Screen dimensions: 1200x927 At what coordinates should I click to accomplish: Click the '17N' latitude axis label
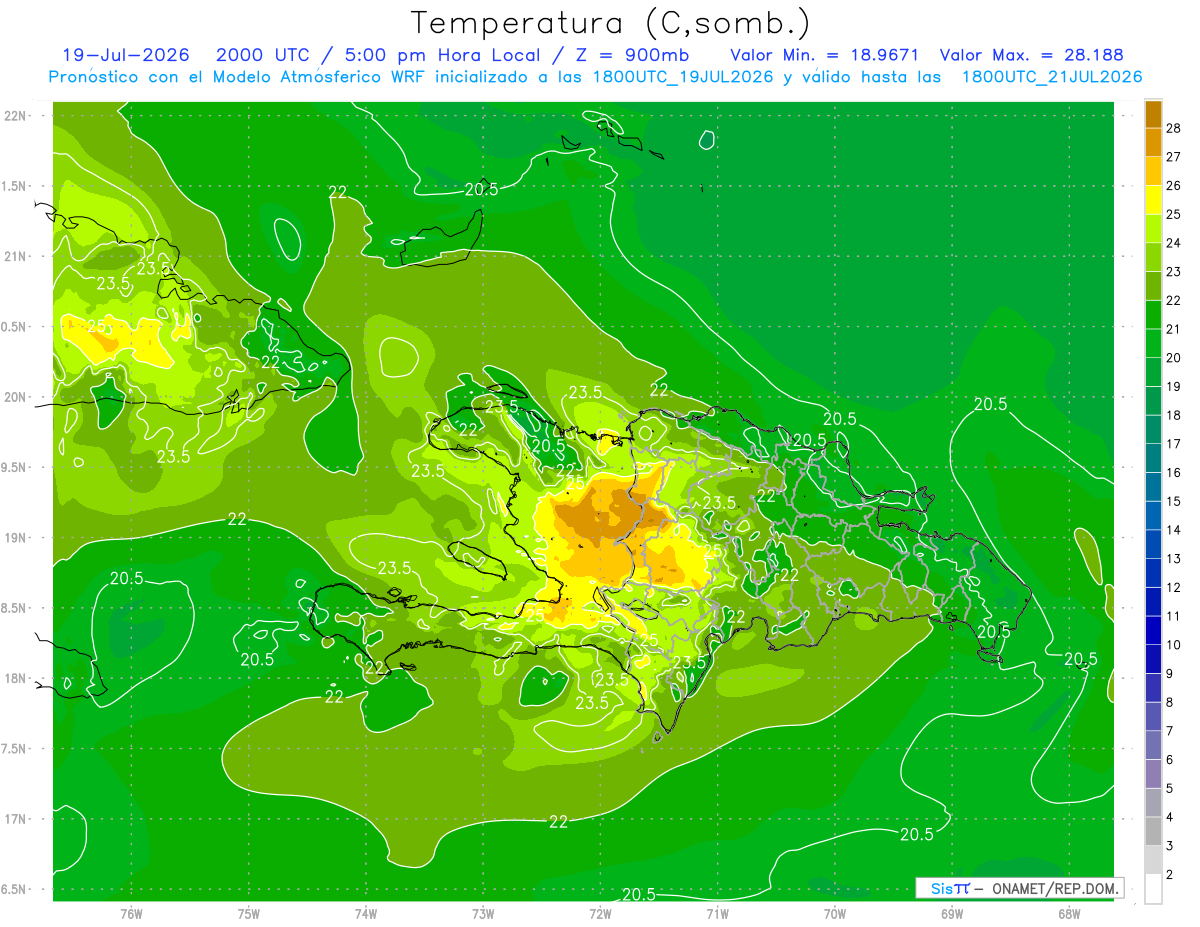pos(16,819)
